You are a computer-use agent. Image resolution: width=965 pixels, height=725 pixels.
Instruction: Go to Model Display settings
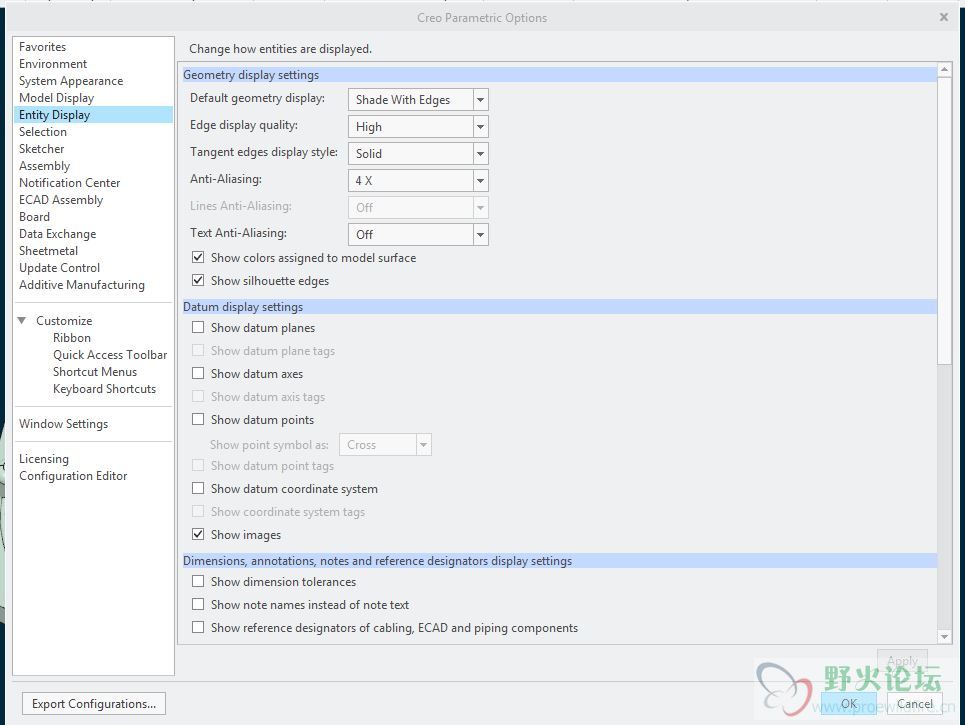57,98
